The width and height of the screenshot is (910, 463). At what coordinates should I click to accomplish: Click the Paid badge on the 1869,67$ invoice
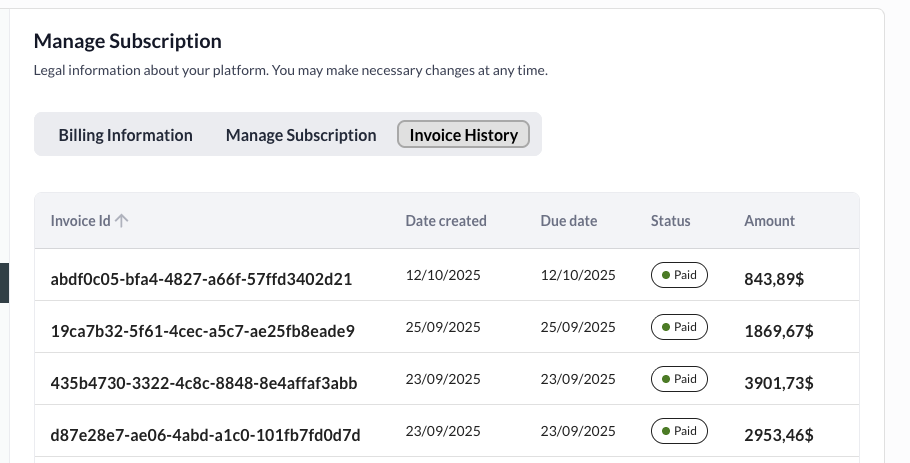(x=679, y=327)
